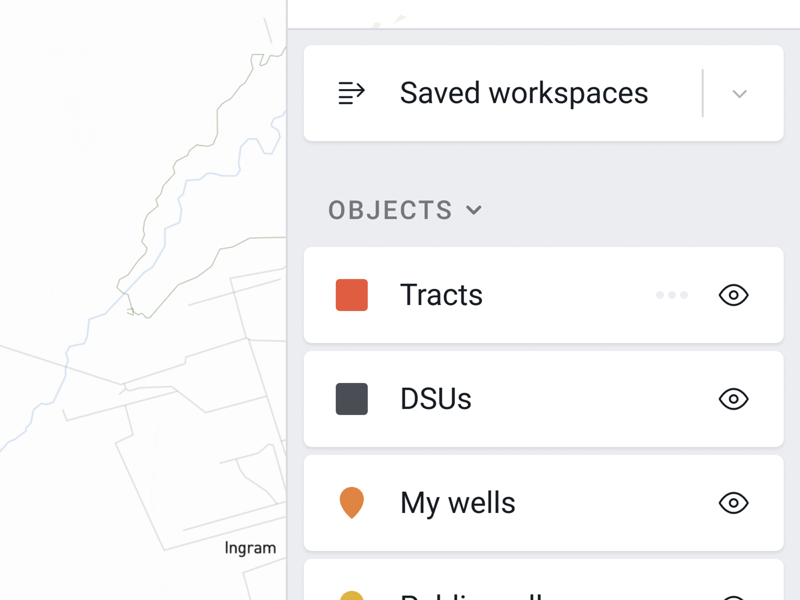Open the Saved workspaces dropdown arrow
Screen dimensions: 800x600
click(739, 94)
